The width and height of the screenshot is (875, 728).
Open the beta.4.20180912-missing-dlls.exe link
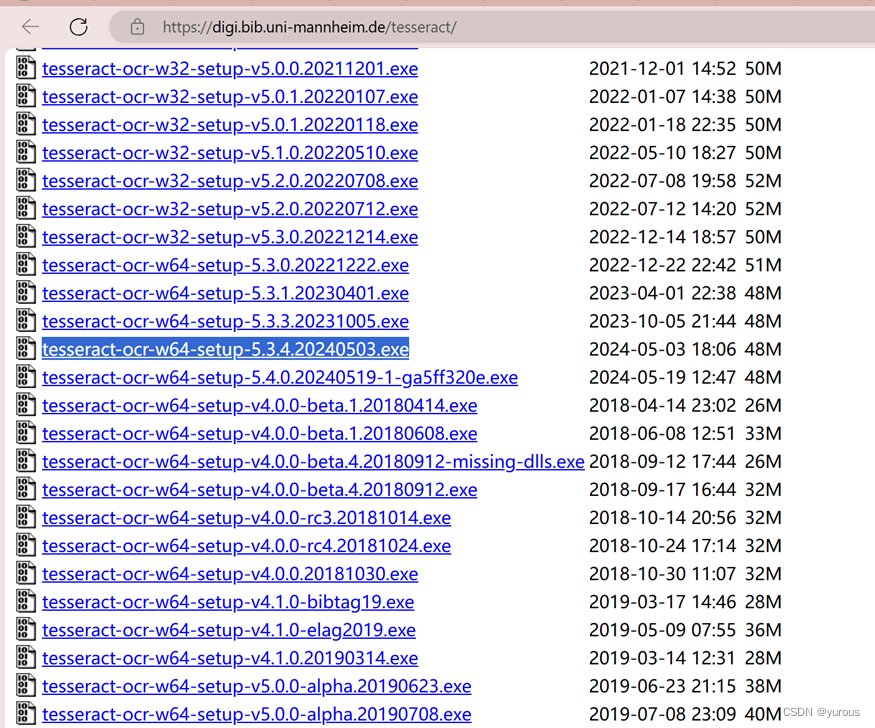pos(313,461)
